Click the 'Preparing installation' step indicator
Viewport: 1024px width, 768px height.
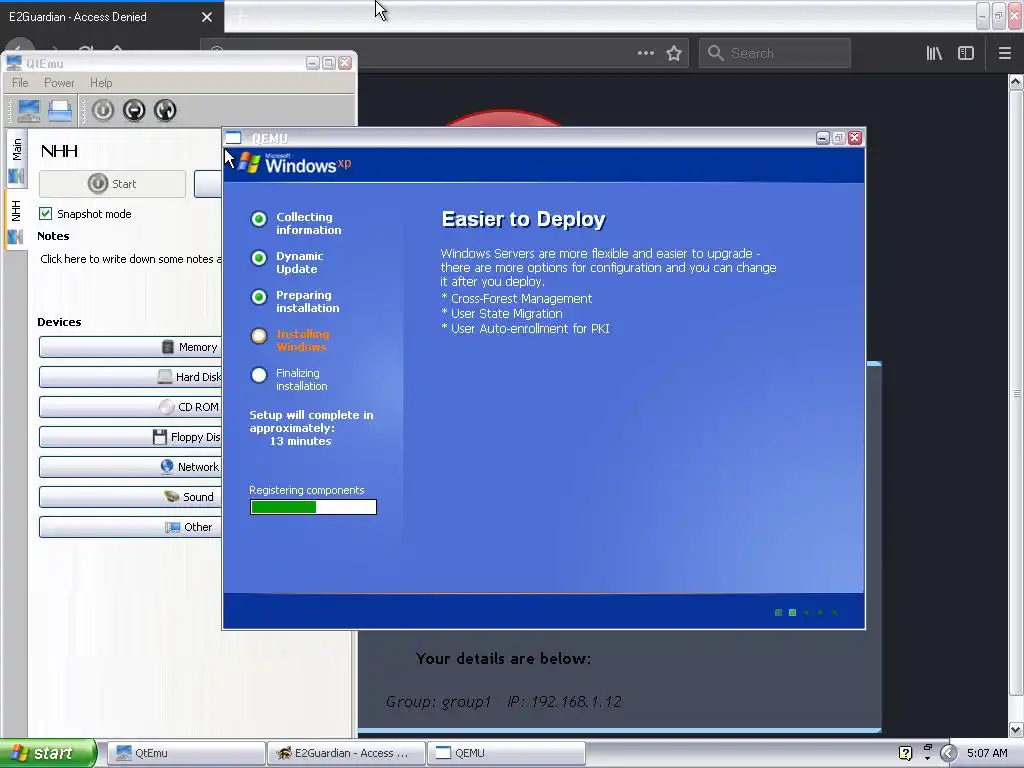(x=259, y=297)
